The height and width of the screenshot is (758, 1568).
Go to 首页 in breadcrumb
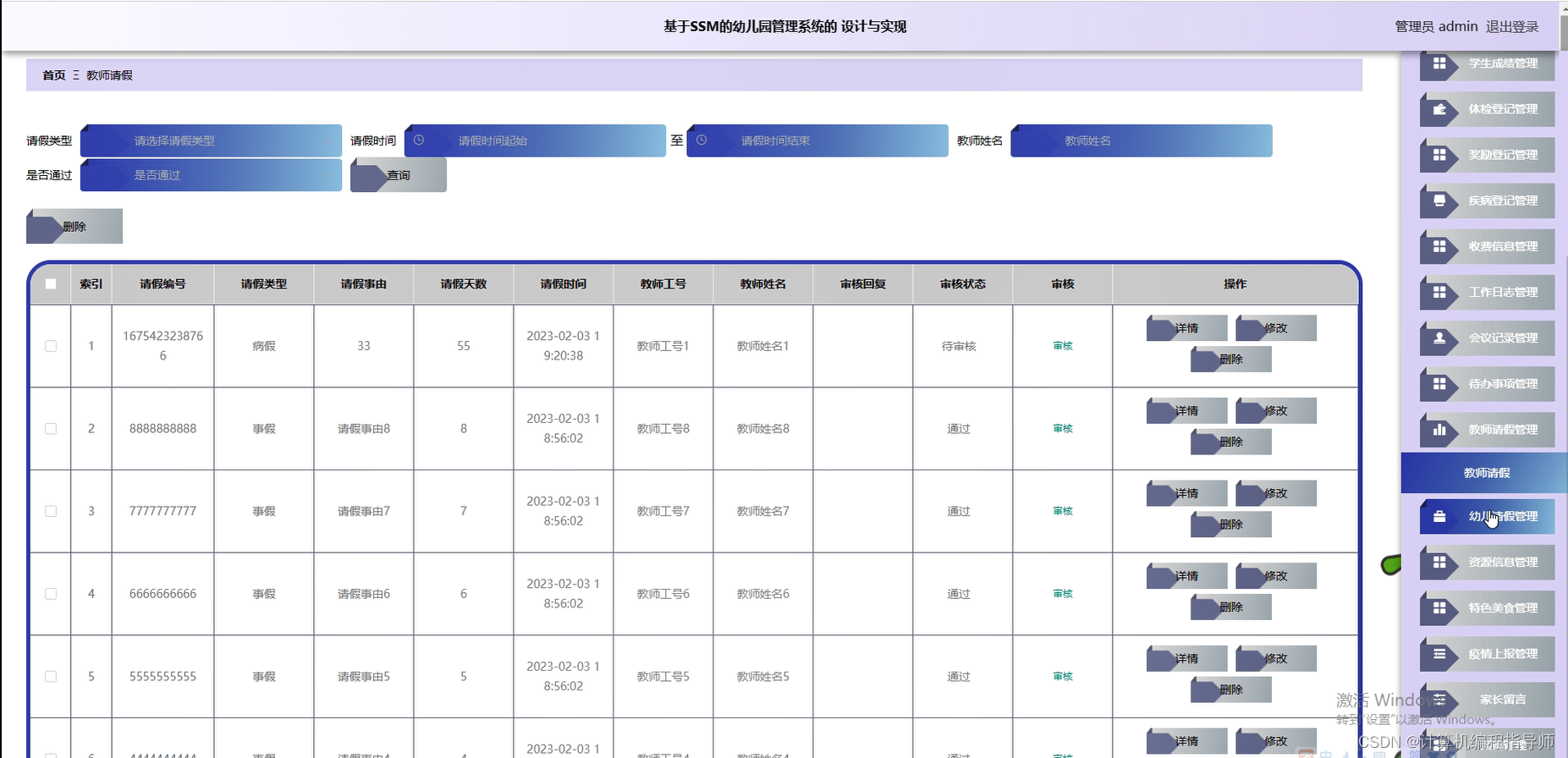[x=54, y=75]
